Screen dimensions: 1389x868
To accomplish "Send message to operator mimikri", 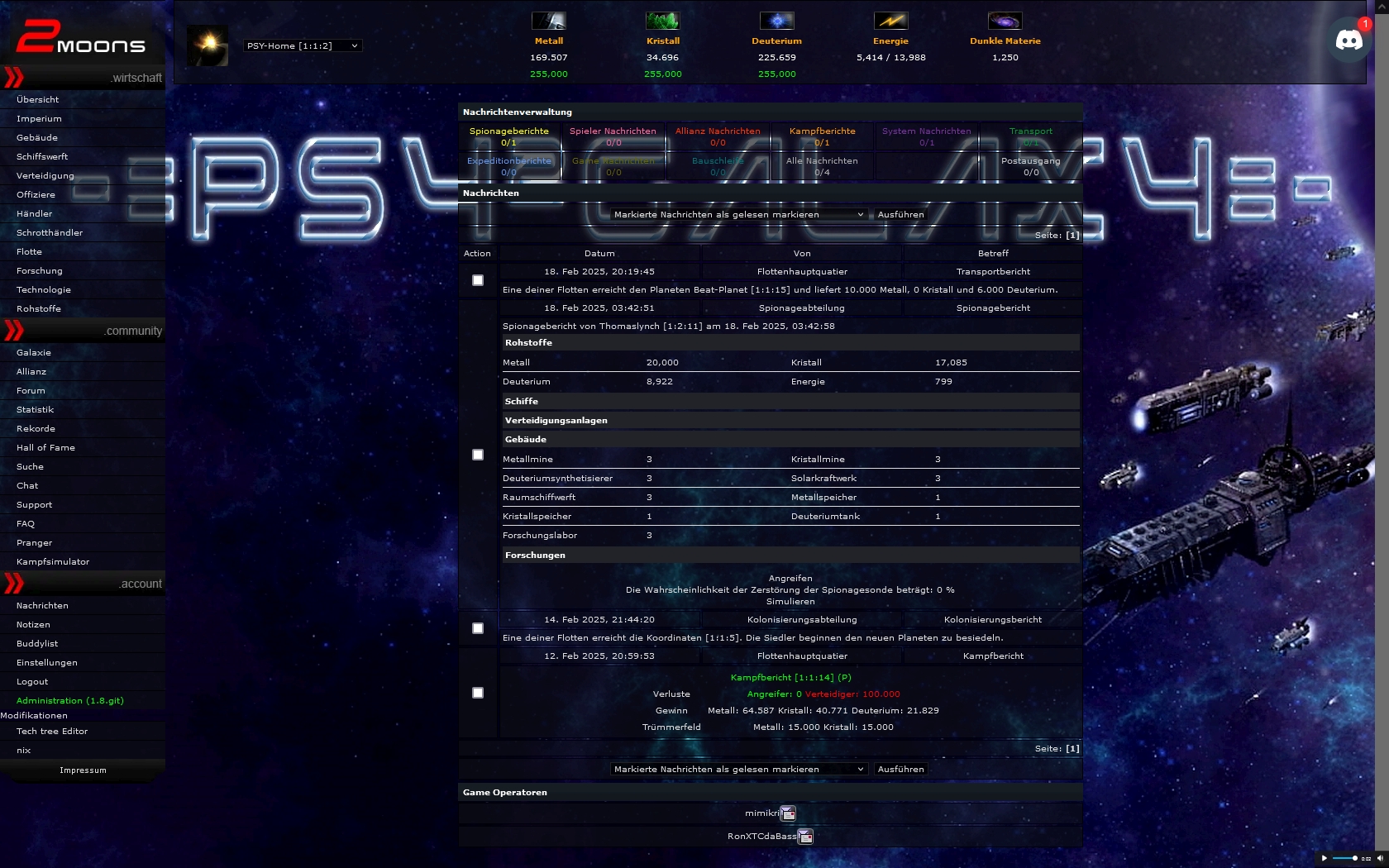I will point(788,813).
